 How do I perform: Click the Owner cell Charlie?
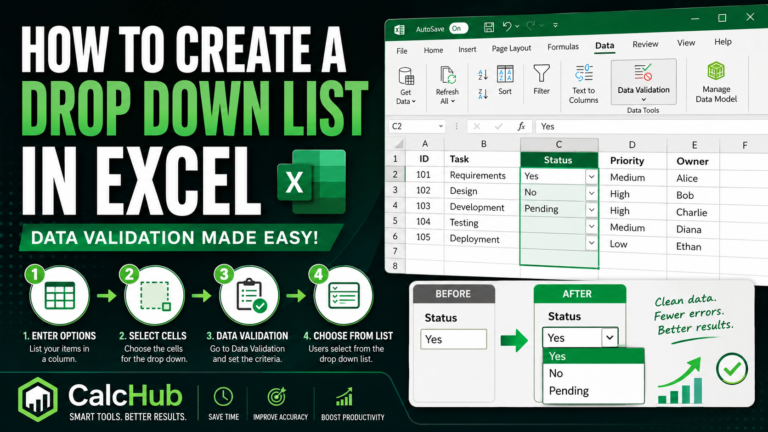tap(693, 212)
